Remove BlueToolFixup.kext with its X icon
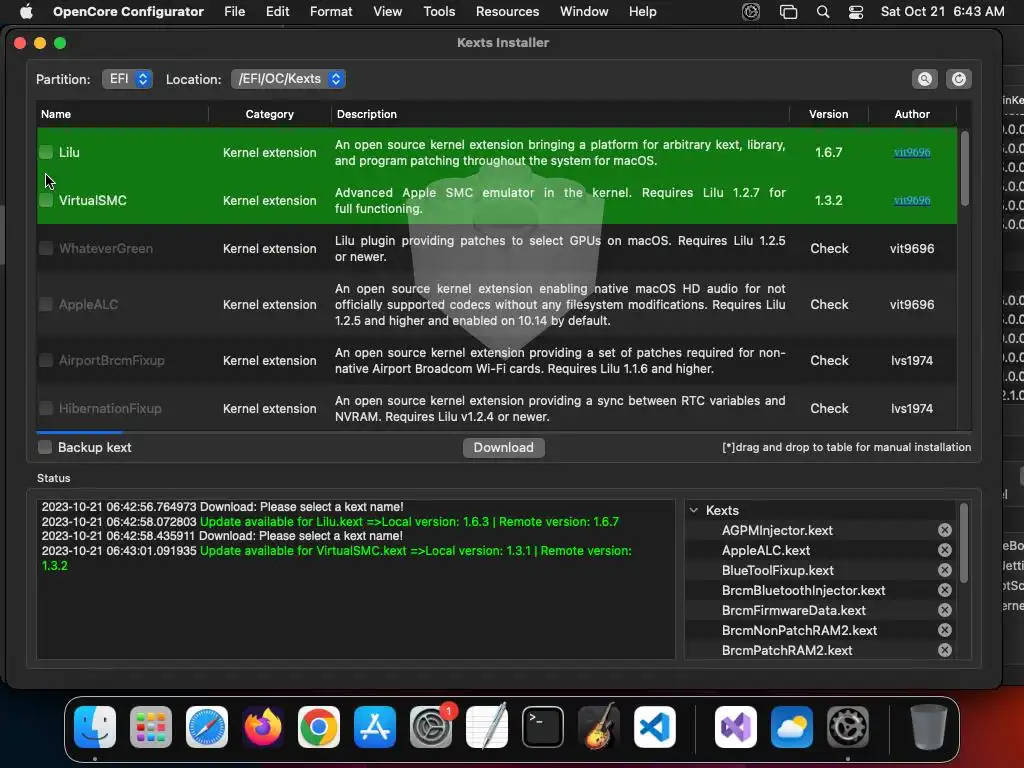Image resolution: width=1024 pixels, height=768 pixels. [944, 570]
